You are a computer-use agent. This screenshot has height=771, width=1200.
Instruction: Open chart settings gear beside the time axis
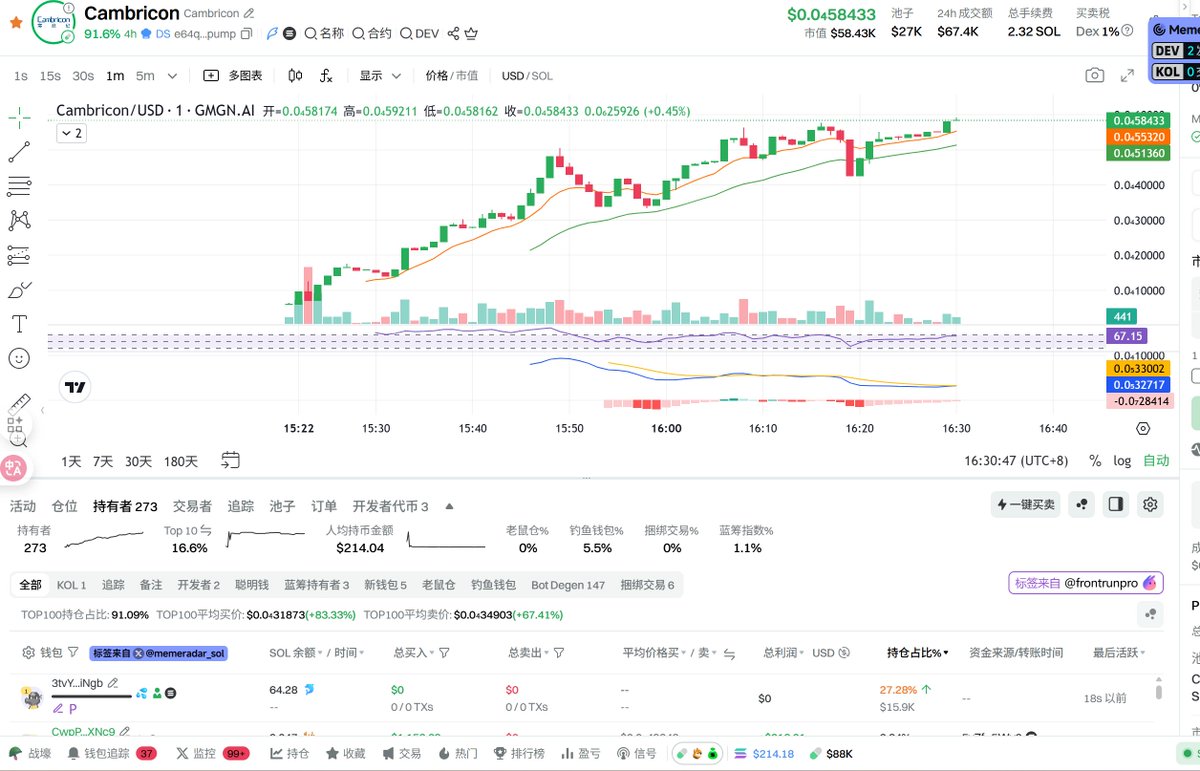pos(1143,428)
